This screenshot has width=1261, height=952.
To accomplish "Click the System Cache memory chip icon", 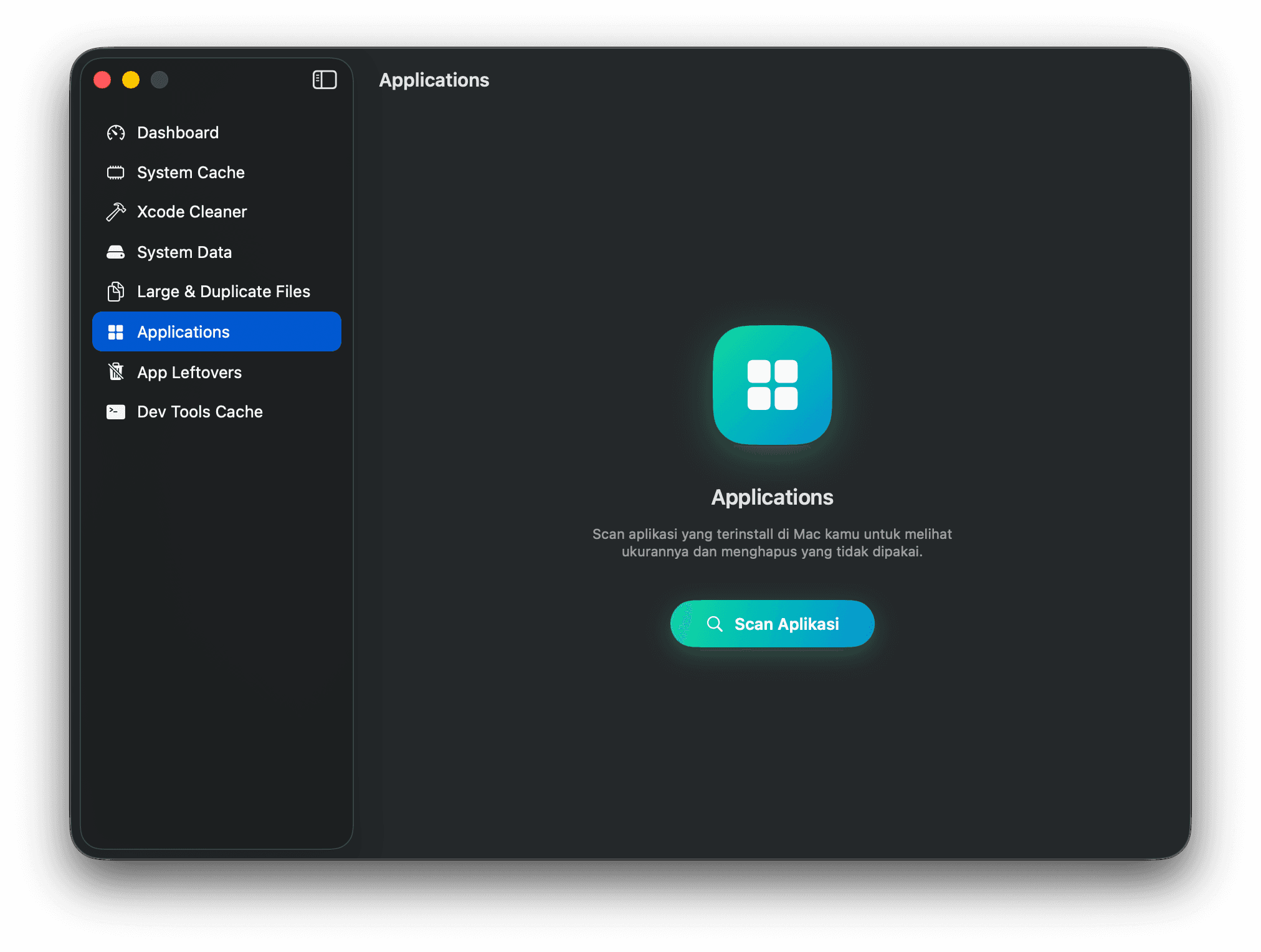I will coord(116,173).
